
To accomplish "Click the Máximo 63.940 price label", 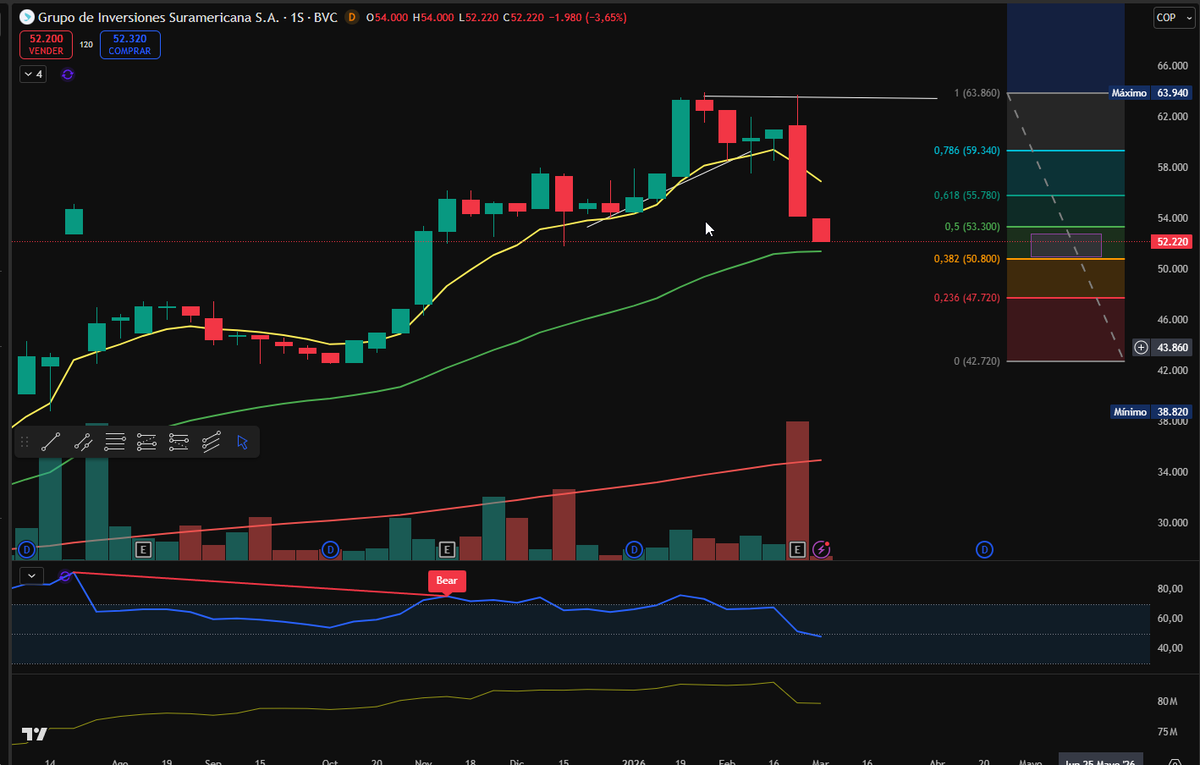I will tap(1150, 93).
